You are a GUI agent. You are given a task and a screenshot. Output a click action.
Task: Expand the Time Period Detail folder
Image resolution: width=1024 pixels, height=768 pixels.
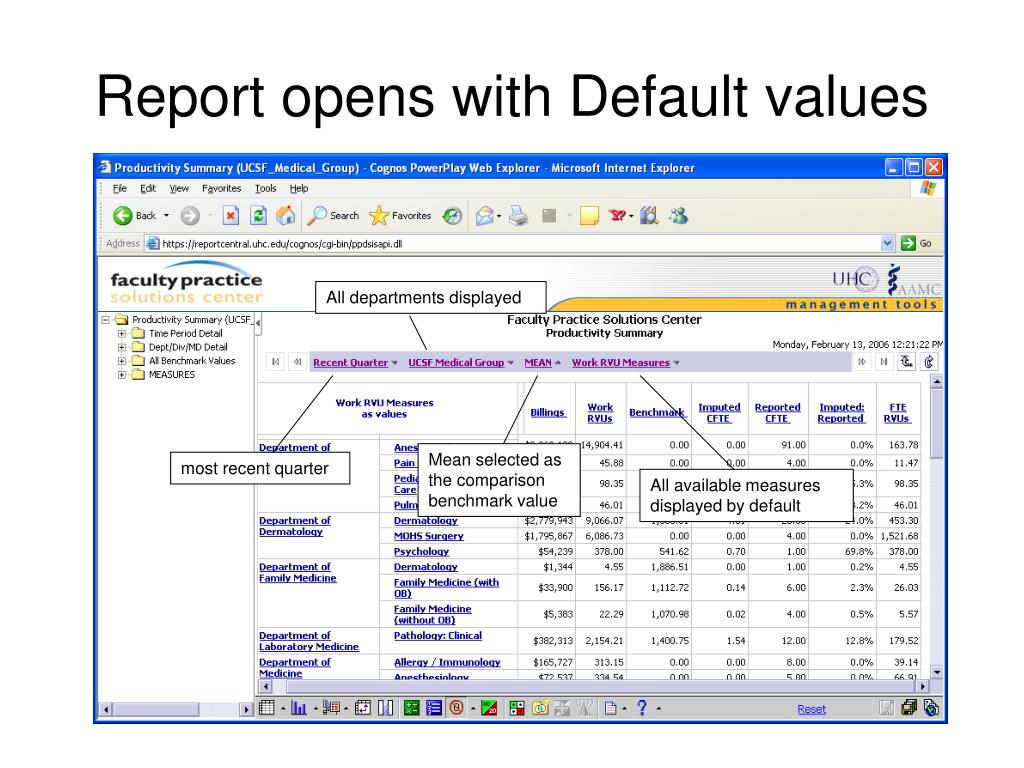tap(121, 334)
